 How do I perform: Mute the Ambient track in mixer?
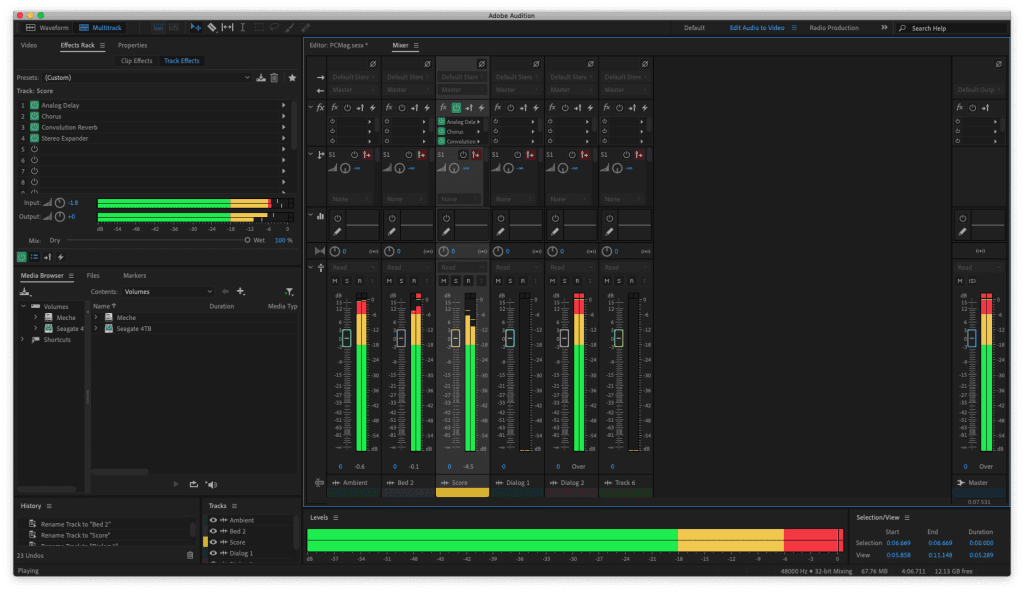335,281
